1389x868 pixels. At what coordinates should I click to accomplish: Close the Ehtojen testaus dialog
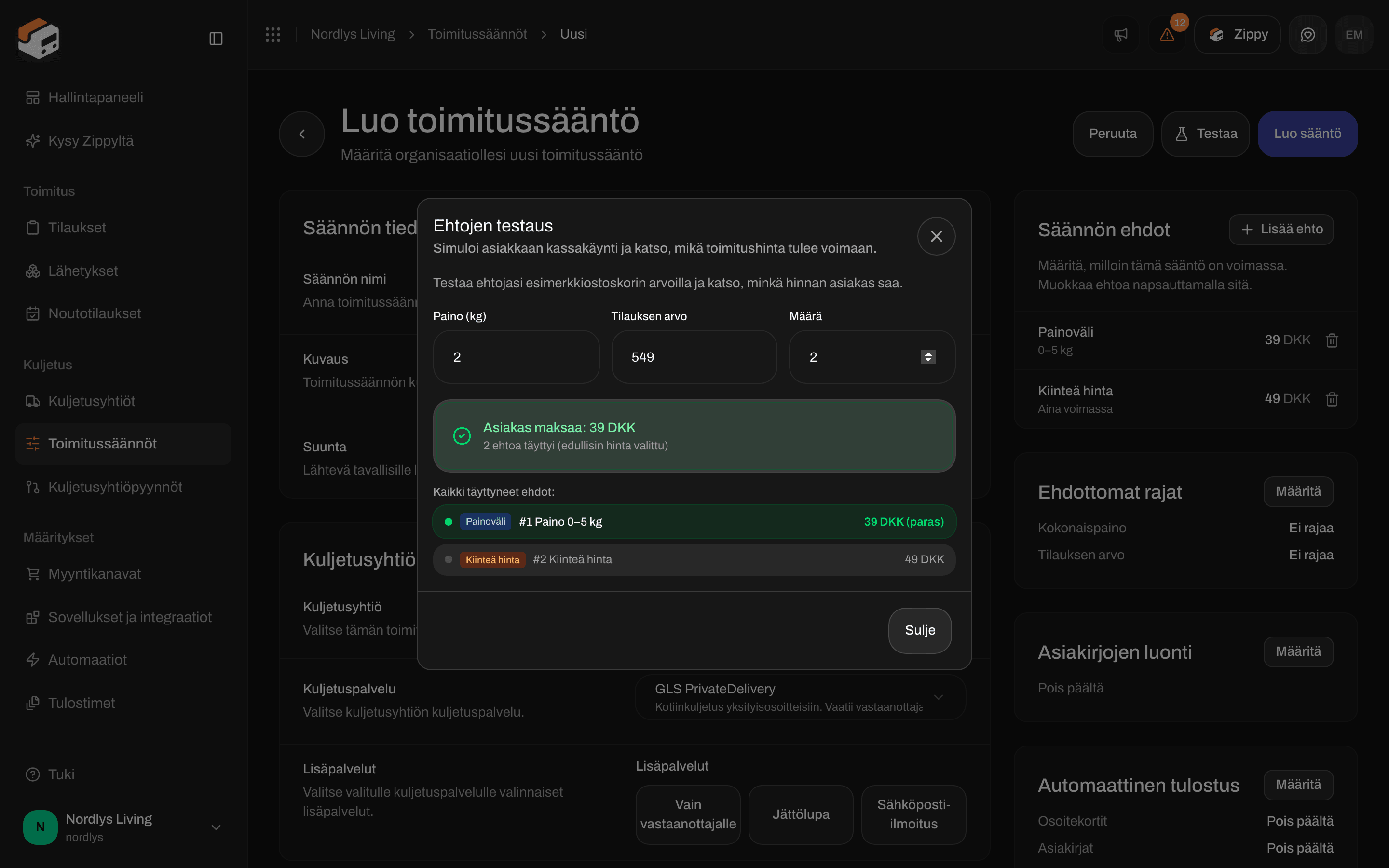(x=936, y=236)
